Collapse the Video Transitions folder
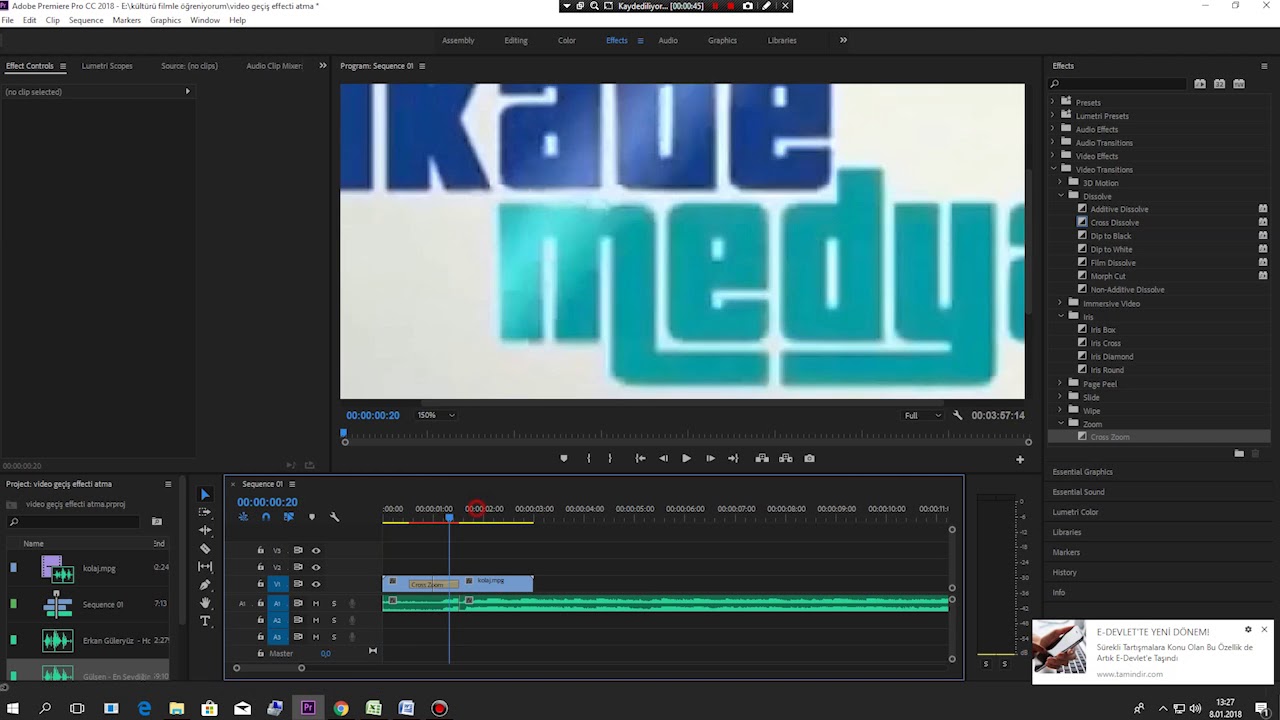The image size is (1280, 720). 1052,169
